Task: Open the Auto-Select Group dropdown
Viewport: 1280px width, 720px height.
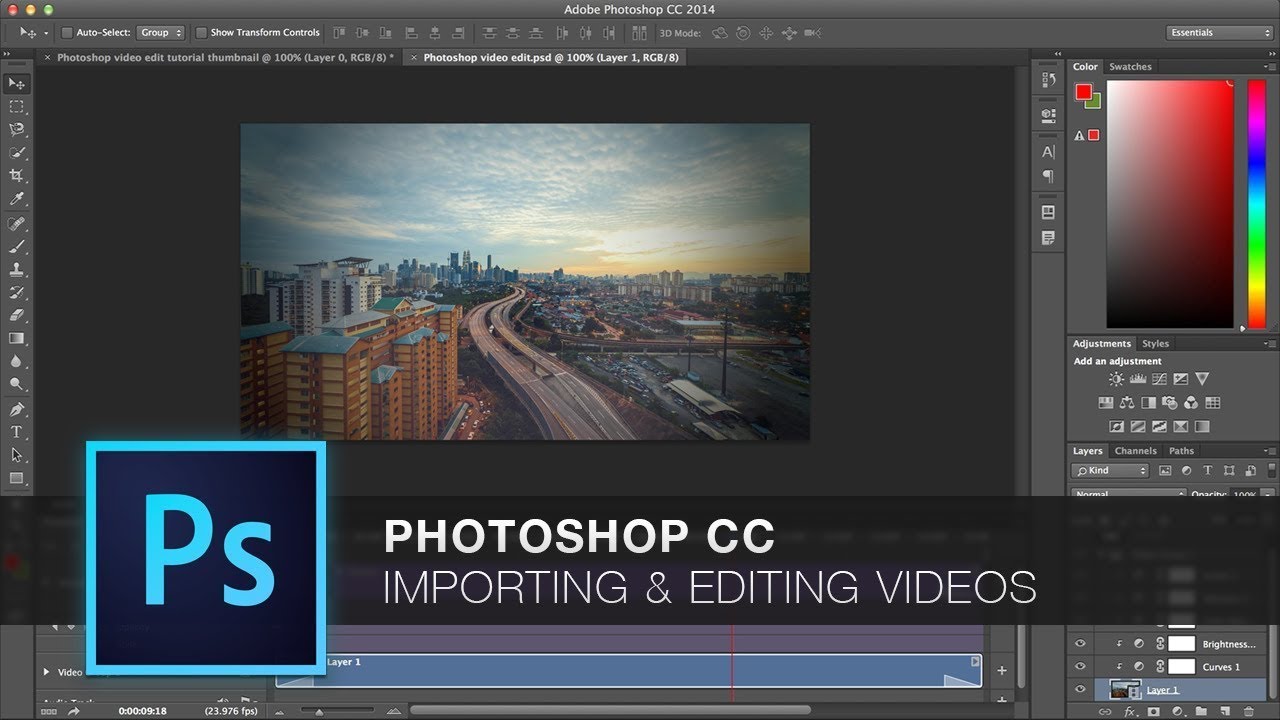Action: click(160, 33)
